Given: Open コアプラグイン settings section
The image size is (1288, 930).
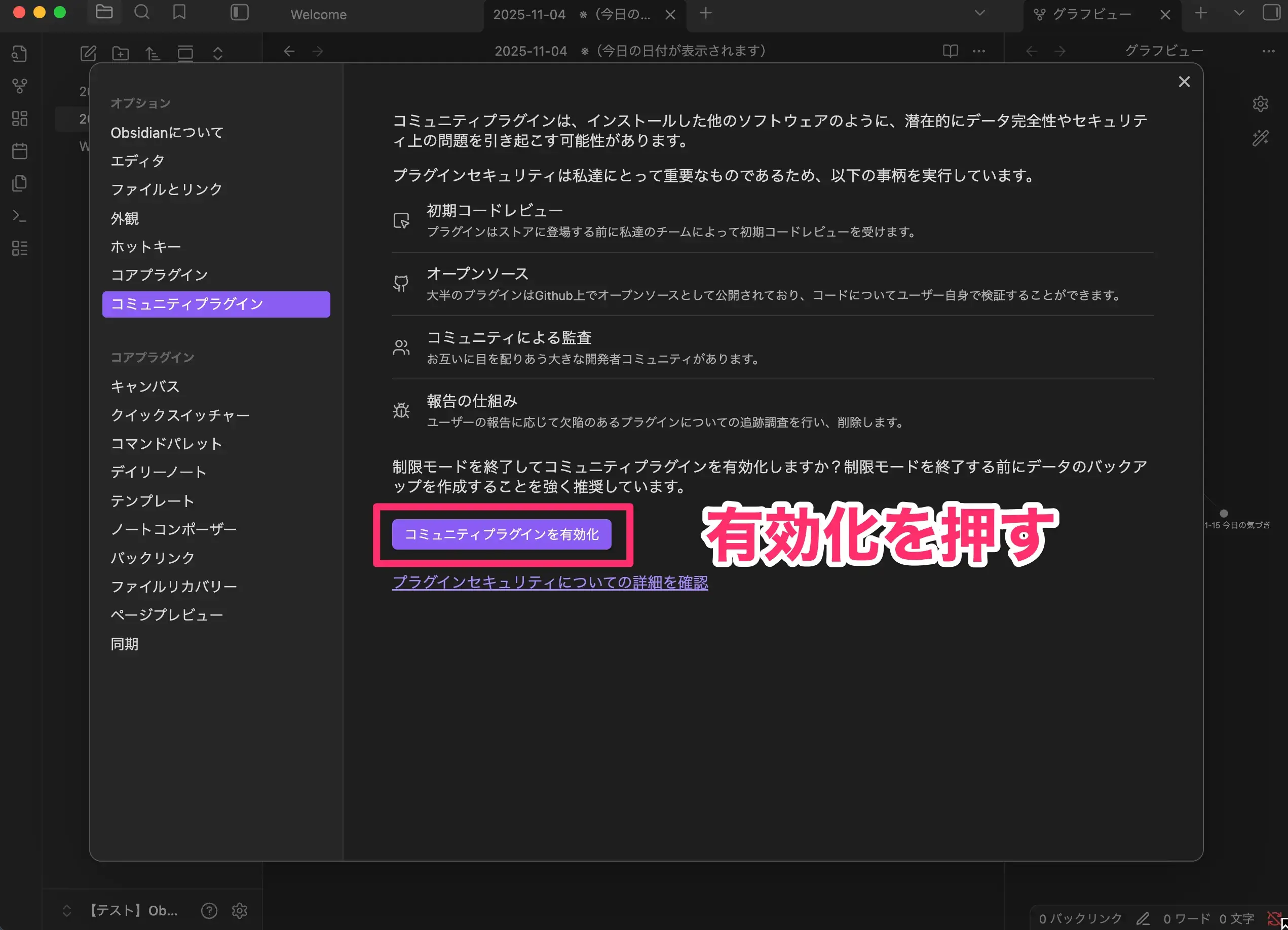Looking at the screenshot, I should [216, 276].
